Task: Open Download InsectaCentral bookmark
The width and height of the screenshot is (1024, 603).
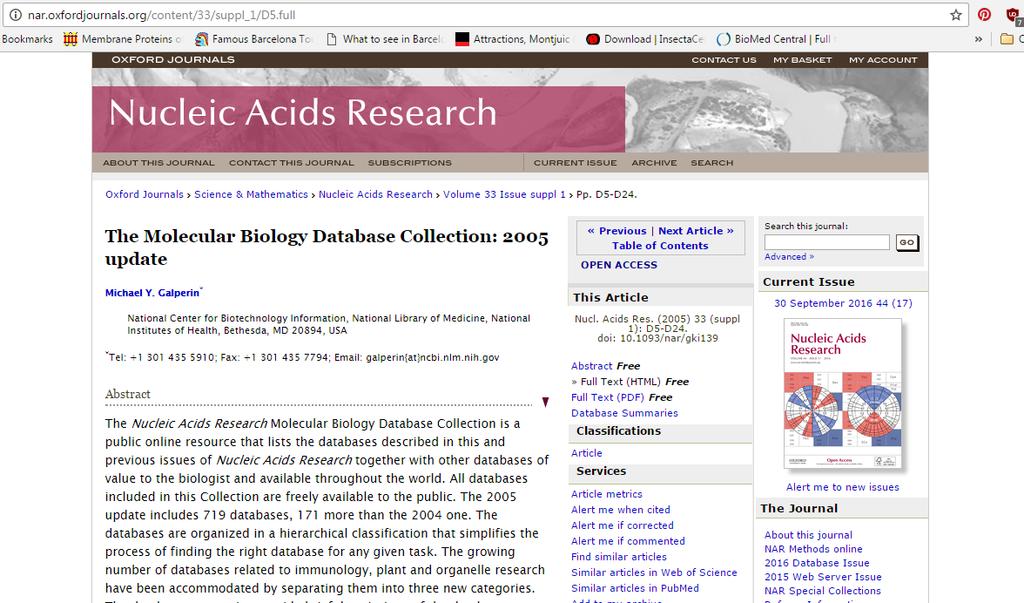Action: [x=645, y=39]
